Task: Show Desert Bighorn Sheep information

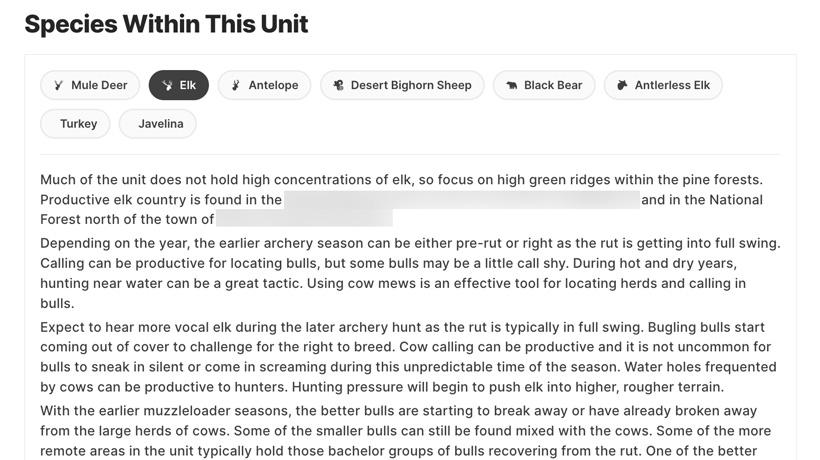Action: (410, 86)
